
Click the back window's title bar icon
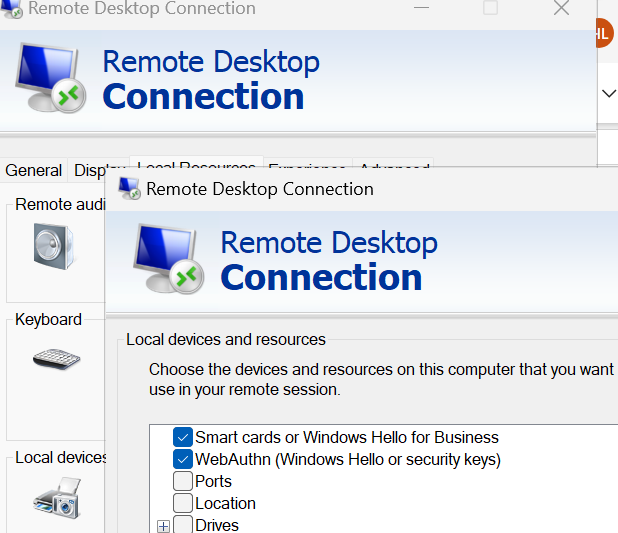tap(11, 9)
